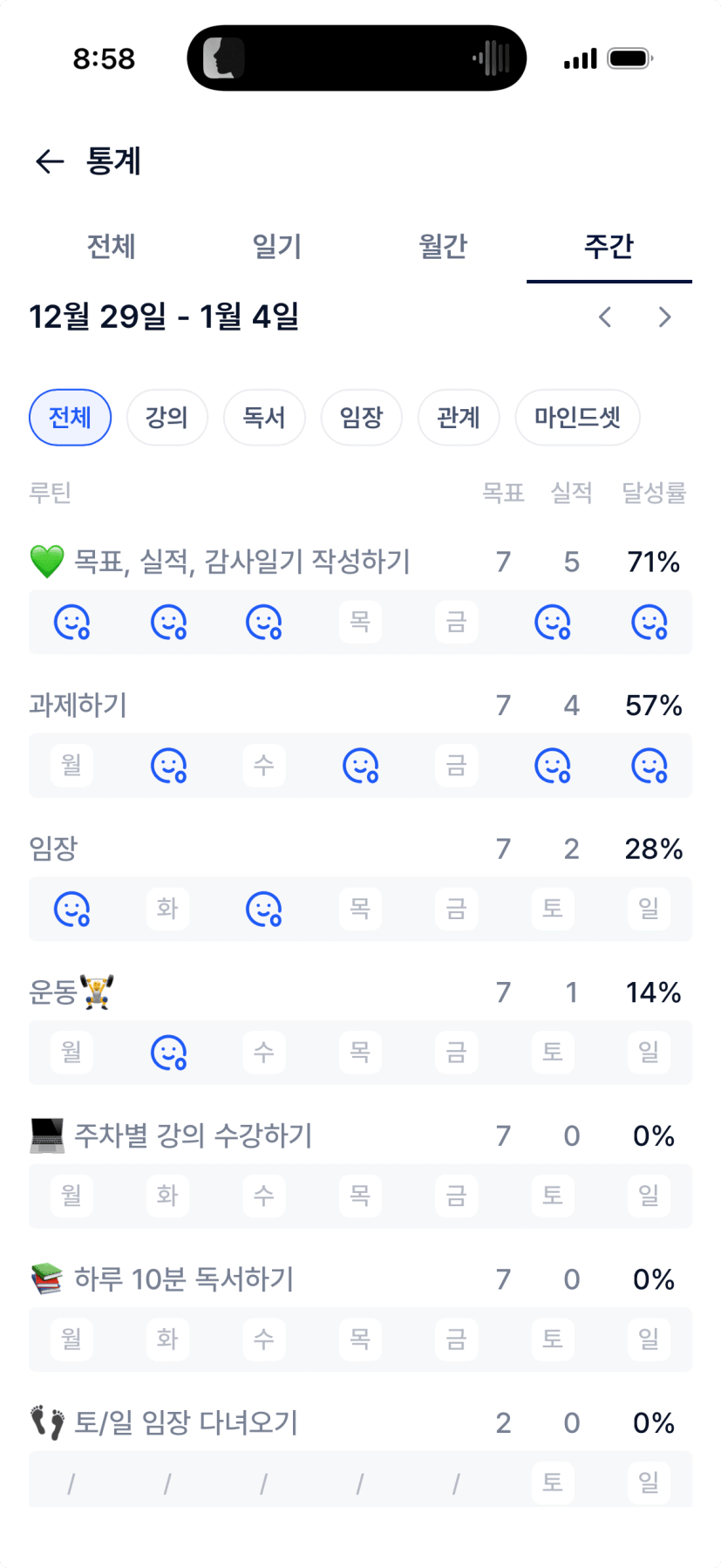Choose the 마인드셋 filter chip
This screenshot has width=721, height=1568.
coord(577,418)
